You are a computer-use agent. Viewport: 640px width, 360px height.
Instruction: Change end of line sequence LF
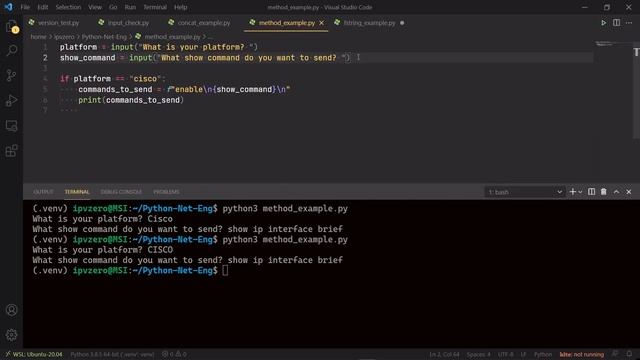pos(523,354)
